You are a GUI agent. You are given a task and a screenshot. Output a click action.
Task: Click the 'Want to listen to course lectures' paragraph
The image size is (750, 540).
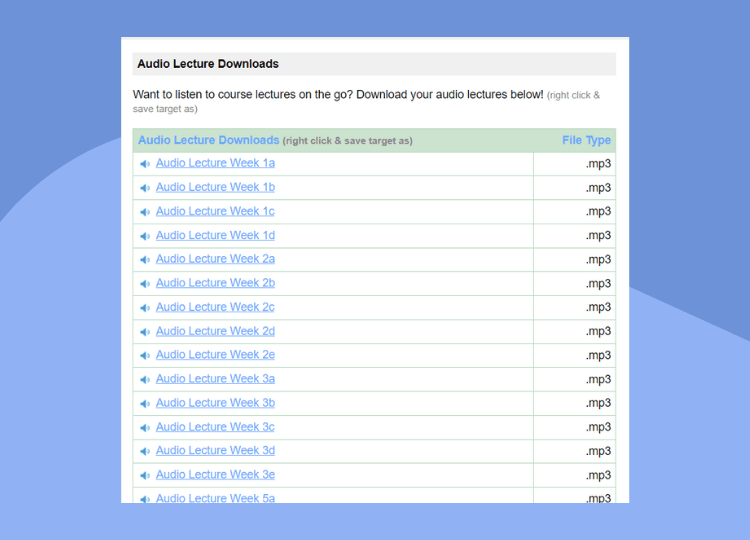(x=366, y=101)
